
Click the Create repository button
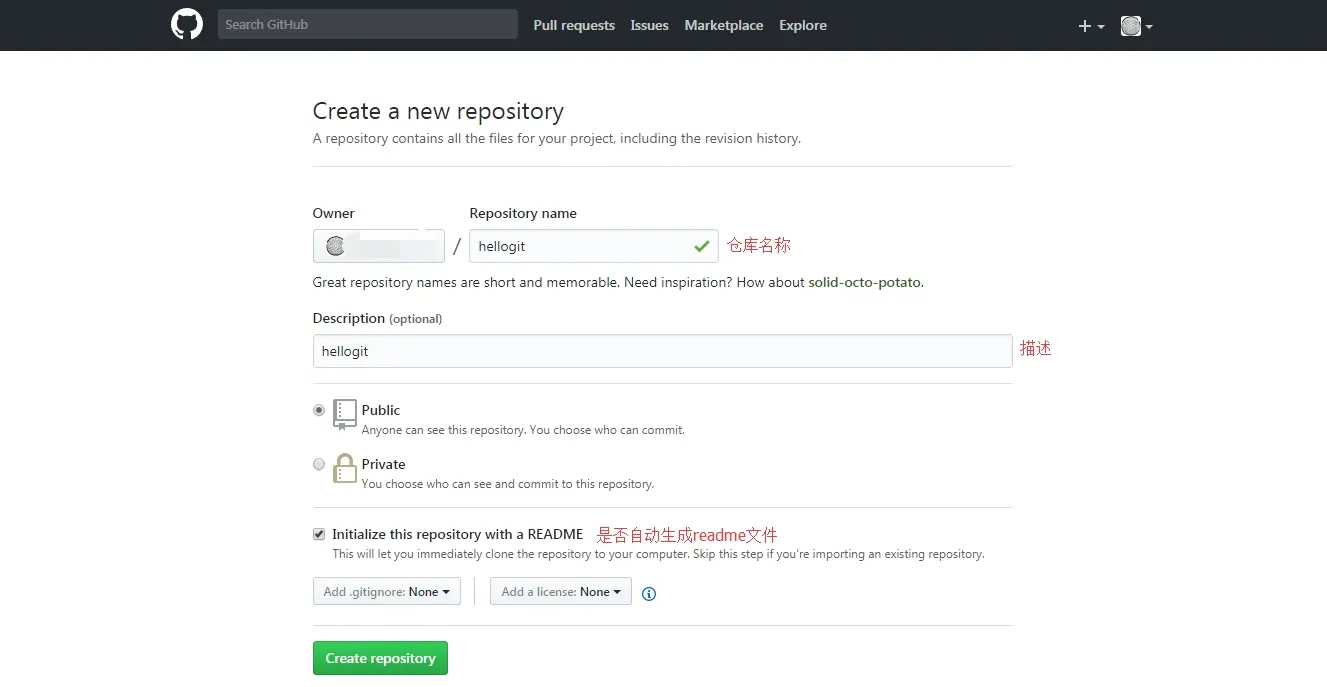coord(380,658)
